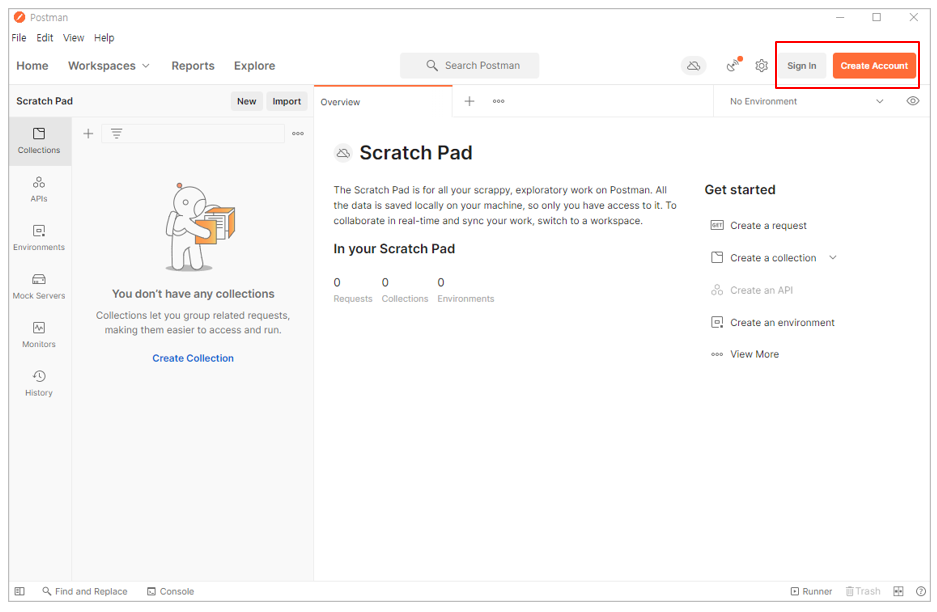Click the environment quick look eye icon
The height and width of the screenshot is (612, 937).
912,101
